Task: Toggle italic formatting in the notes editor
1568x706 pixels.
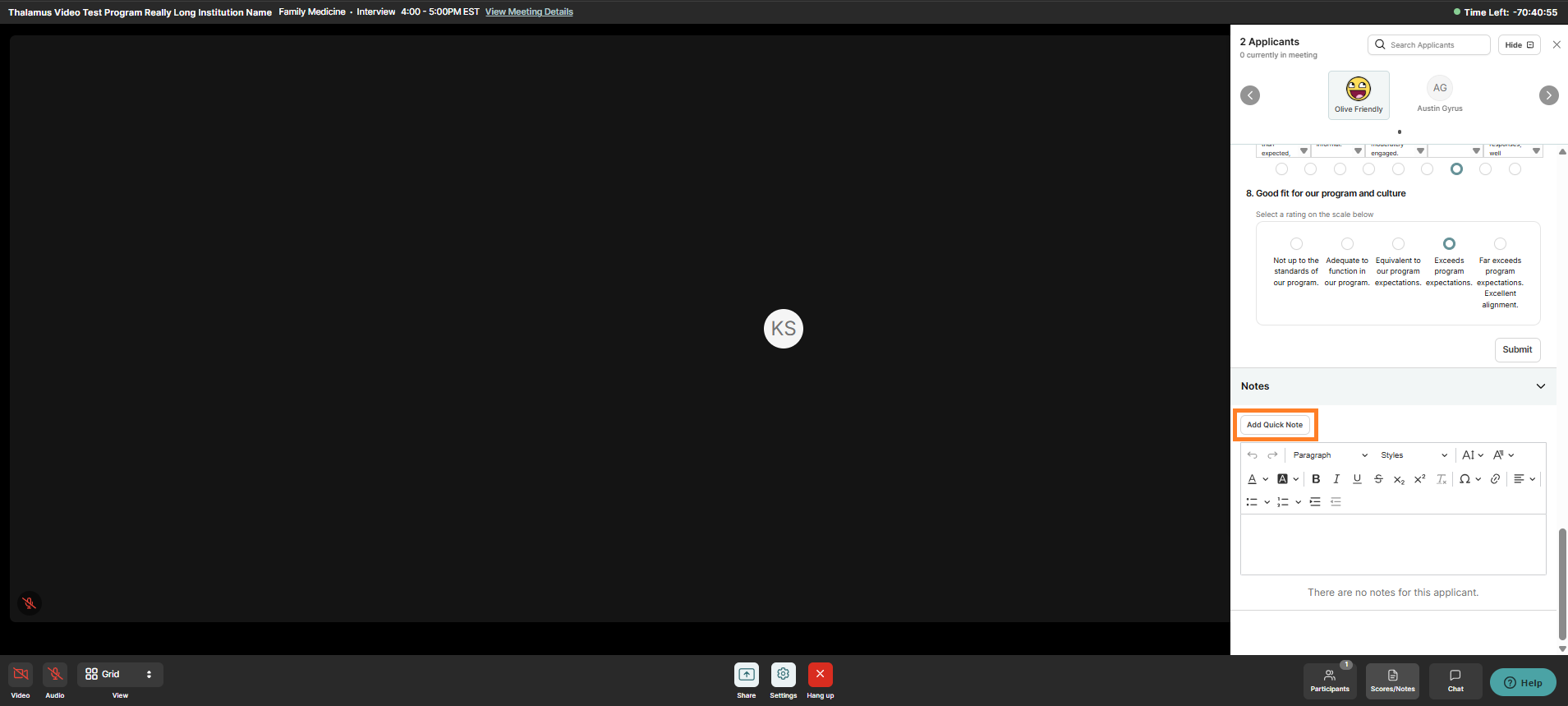Action: pos(1336,479)
